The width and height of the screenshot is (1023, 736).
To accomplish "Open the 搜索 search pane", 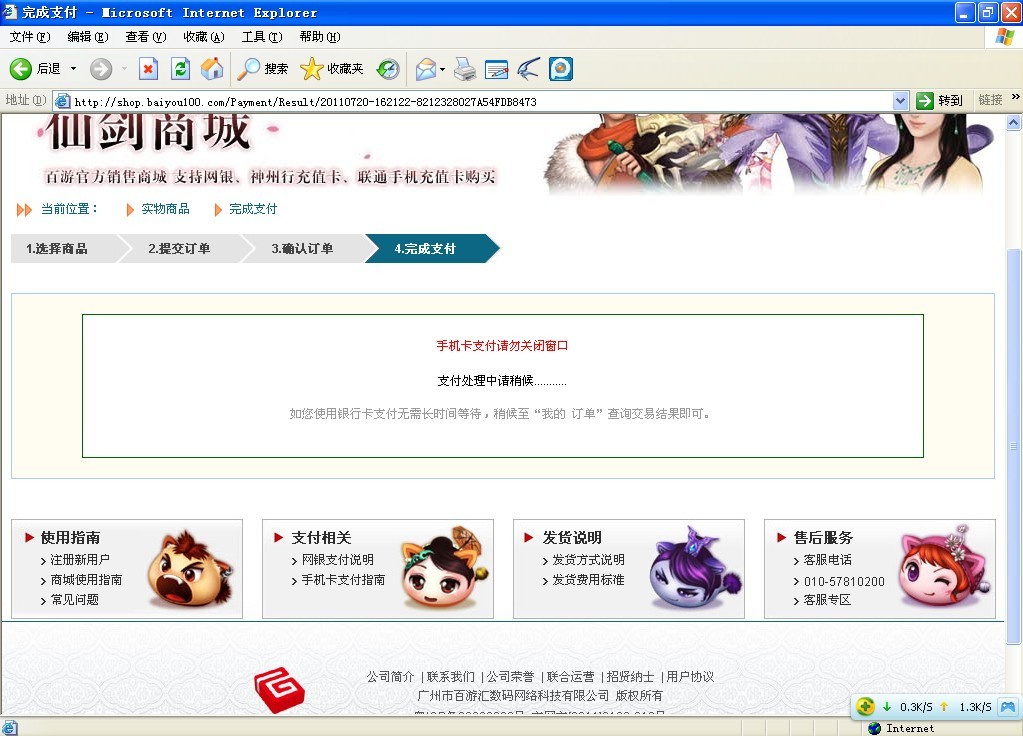I will point(262,69).
